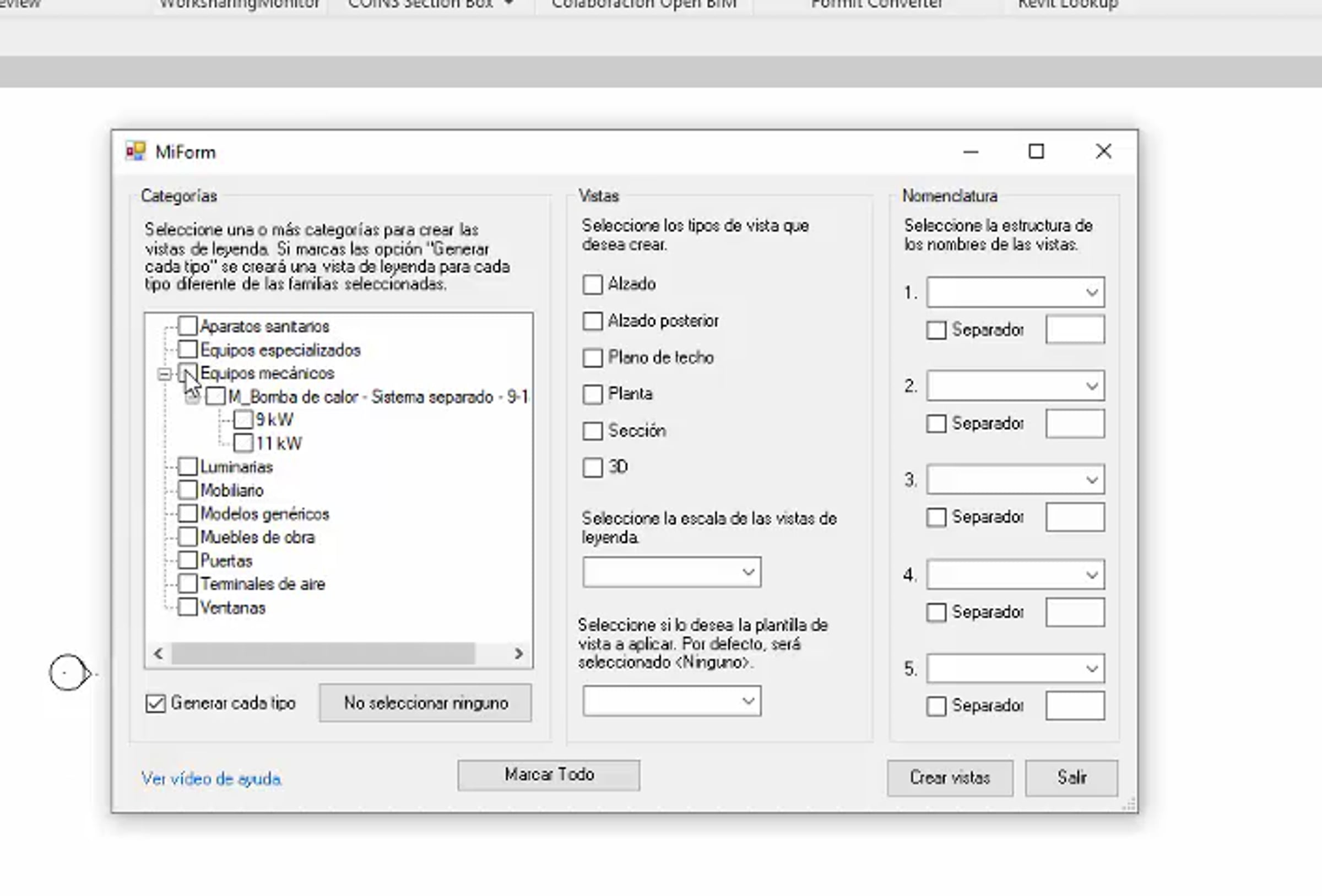Image resolution: width=1322 pixels, height=896 pixels.
Task: Click the category tree left scroll arrow
Action: click(159, 654)
